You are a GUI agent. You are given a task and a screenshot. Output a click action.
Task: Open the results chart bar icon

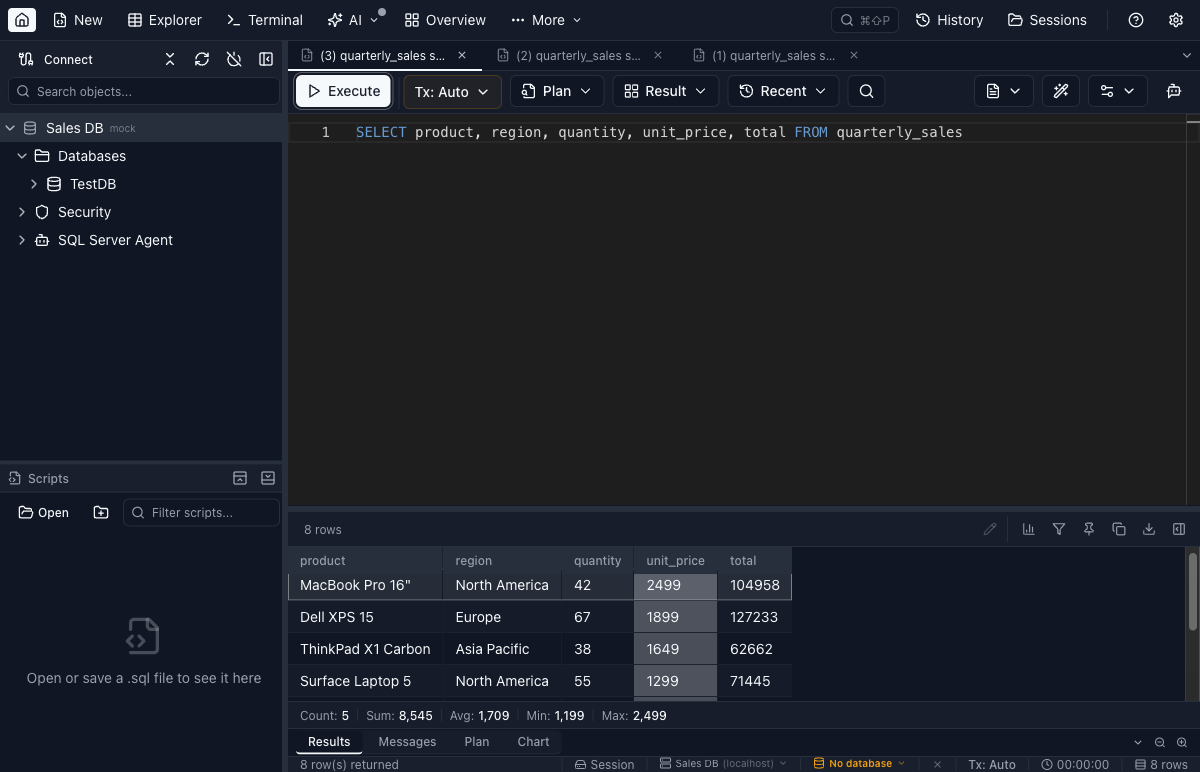1028,529
